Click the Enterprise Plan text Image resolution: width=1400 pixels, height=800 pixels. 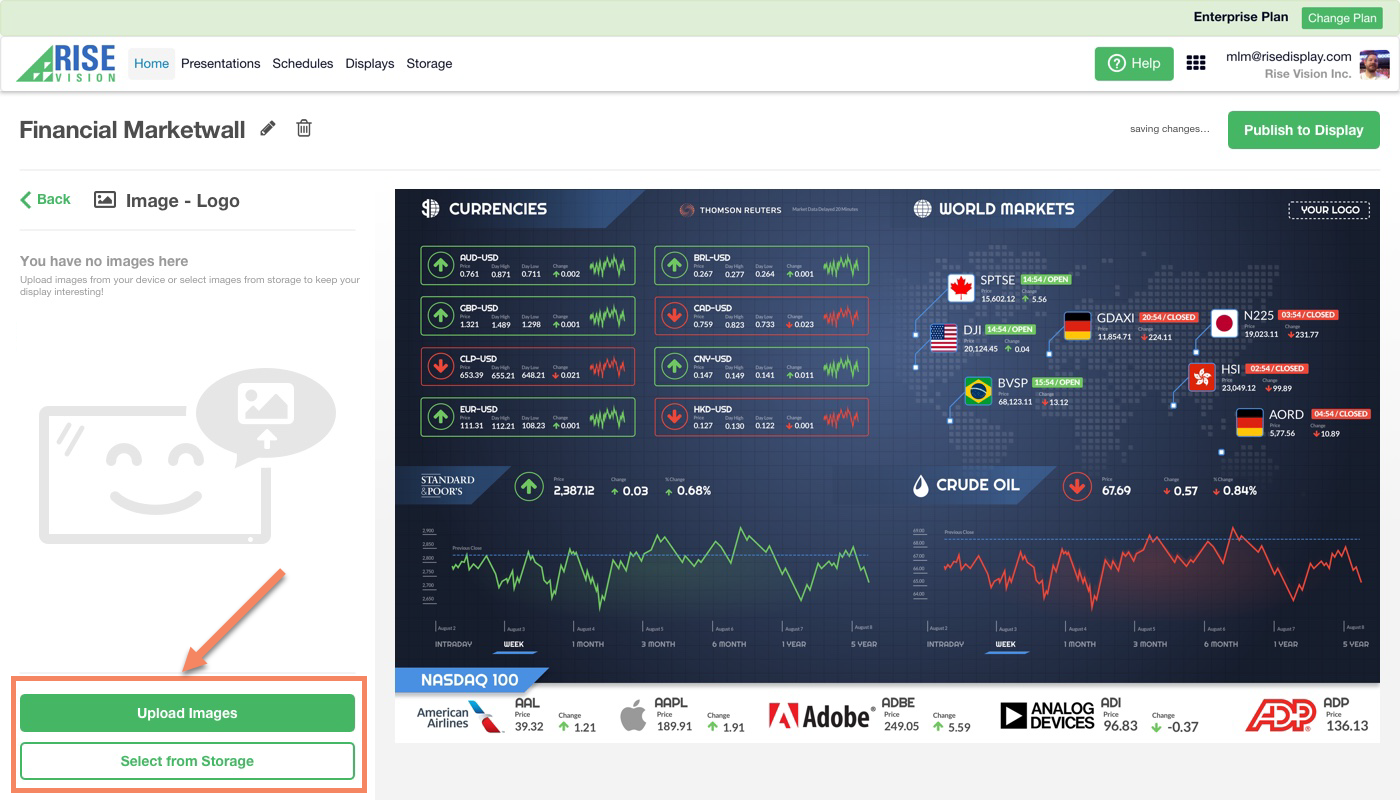click(1241, 17)
